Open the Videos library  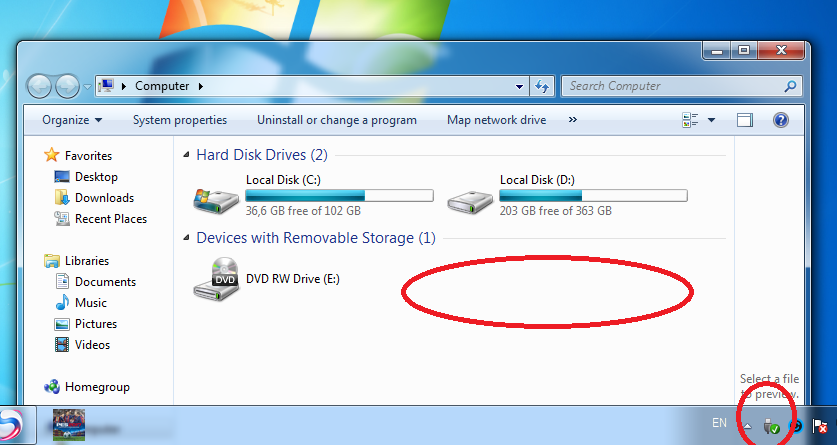pyautogui.click(x=92, y=345)
